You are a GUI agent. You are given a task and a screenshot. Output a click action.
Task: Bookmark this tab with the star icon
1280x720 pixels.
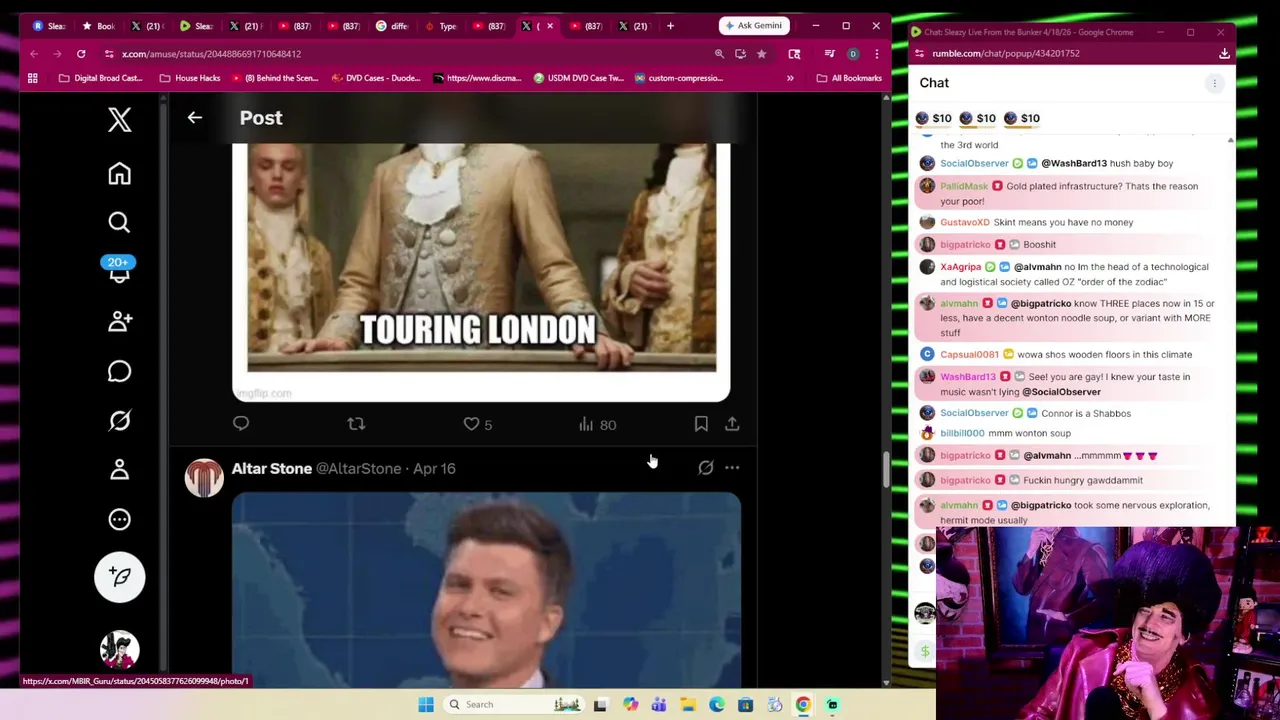(x=762, y=54)
